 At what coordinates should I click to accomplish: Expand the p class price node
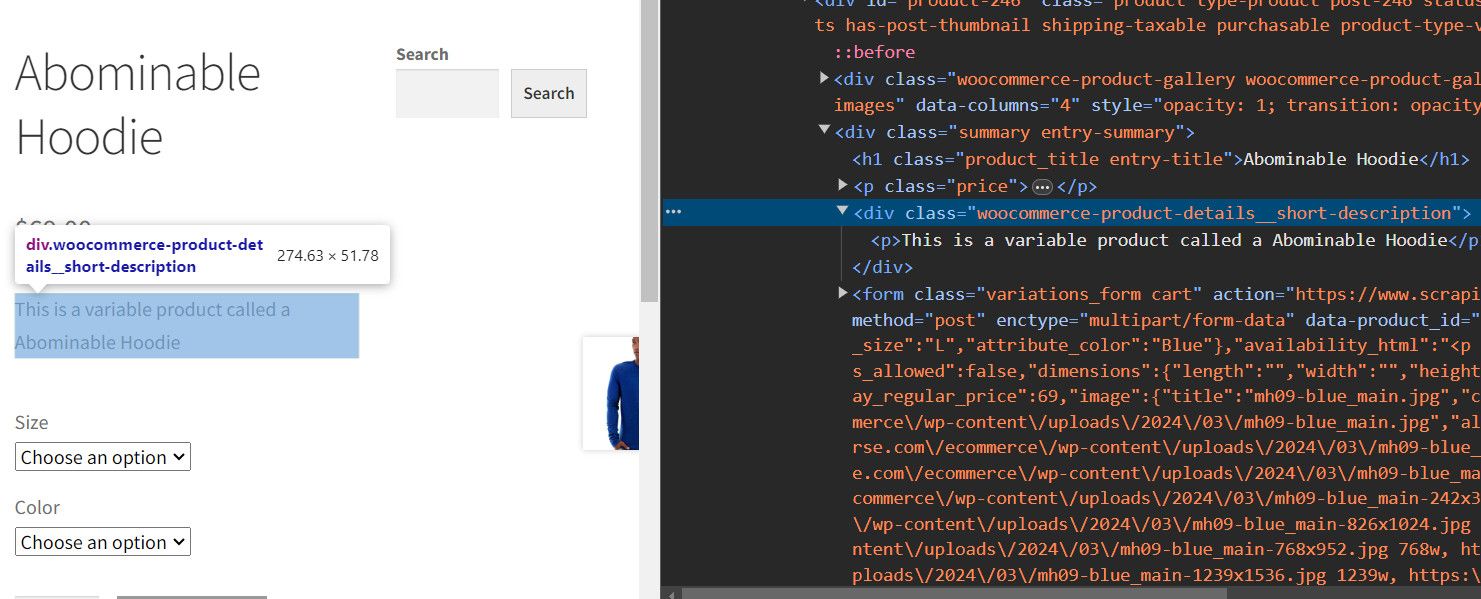coord(843,185)
